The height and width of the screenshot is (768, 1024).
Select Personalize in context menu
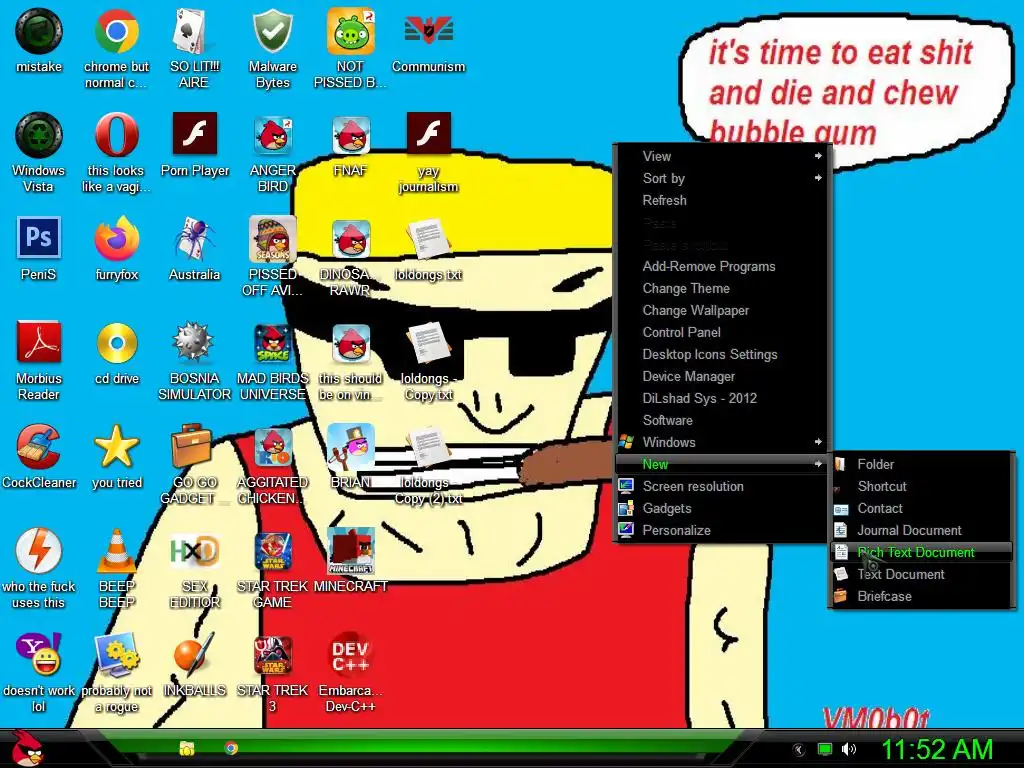click(x=722, y=530)
